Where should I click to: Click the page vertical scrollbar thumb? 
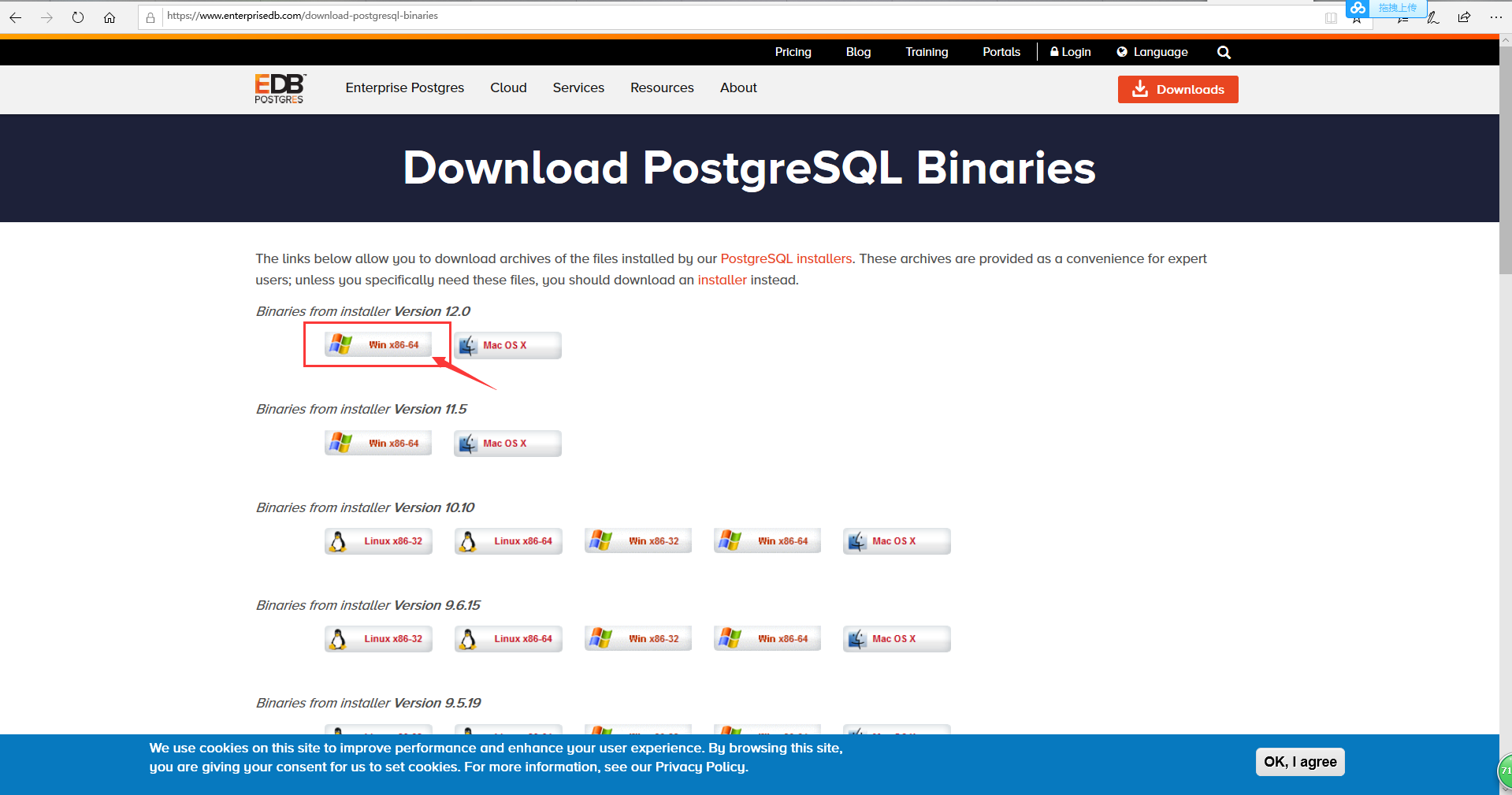(1506, 162)
